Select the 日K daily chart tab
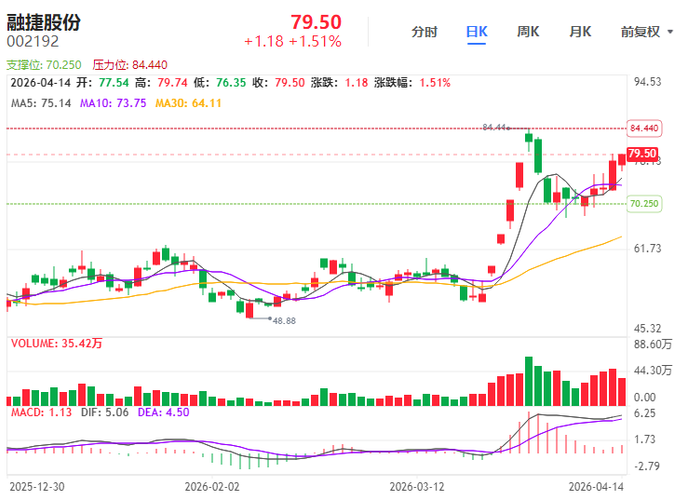The width and height of the screenshot is (674, 500). [x=476, y=32]
